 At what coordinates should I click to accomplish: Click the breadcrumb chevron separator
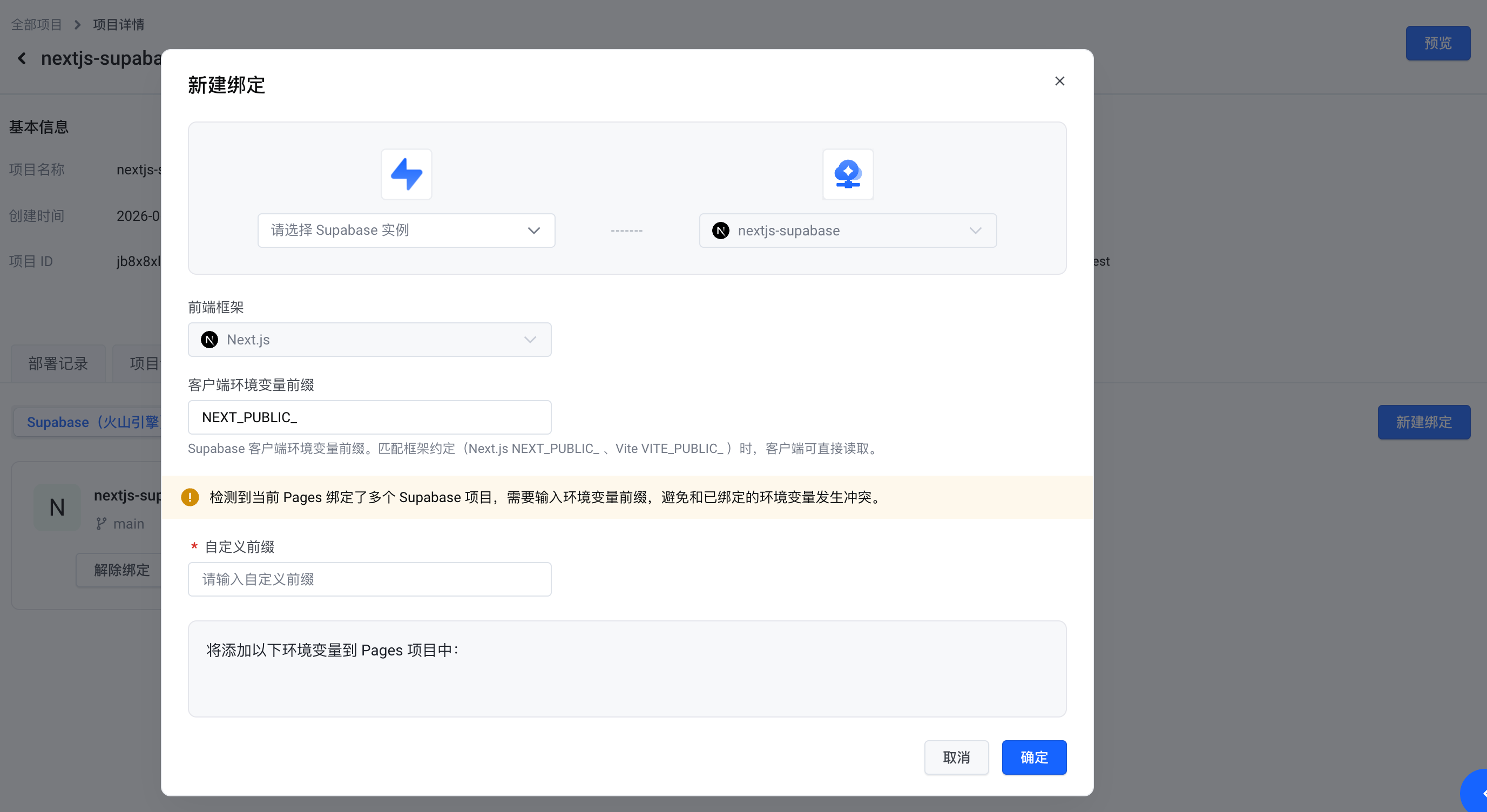77,25
